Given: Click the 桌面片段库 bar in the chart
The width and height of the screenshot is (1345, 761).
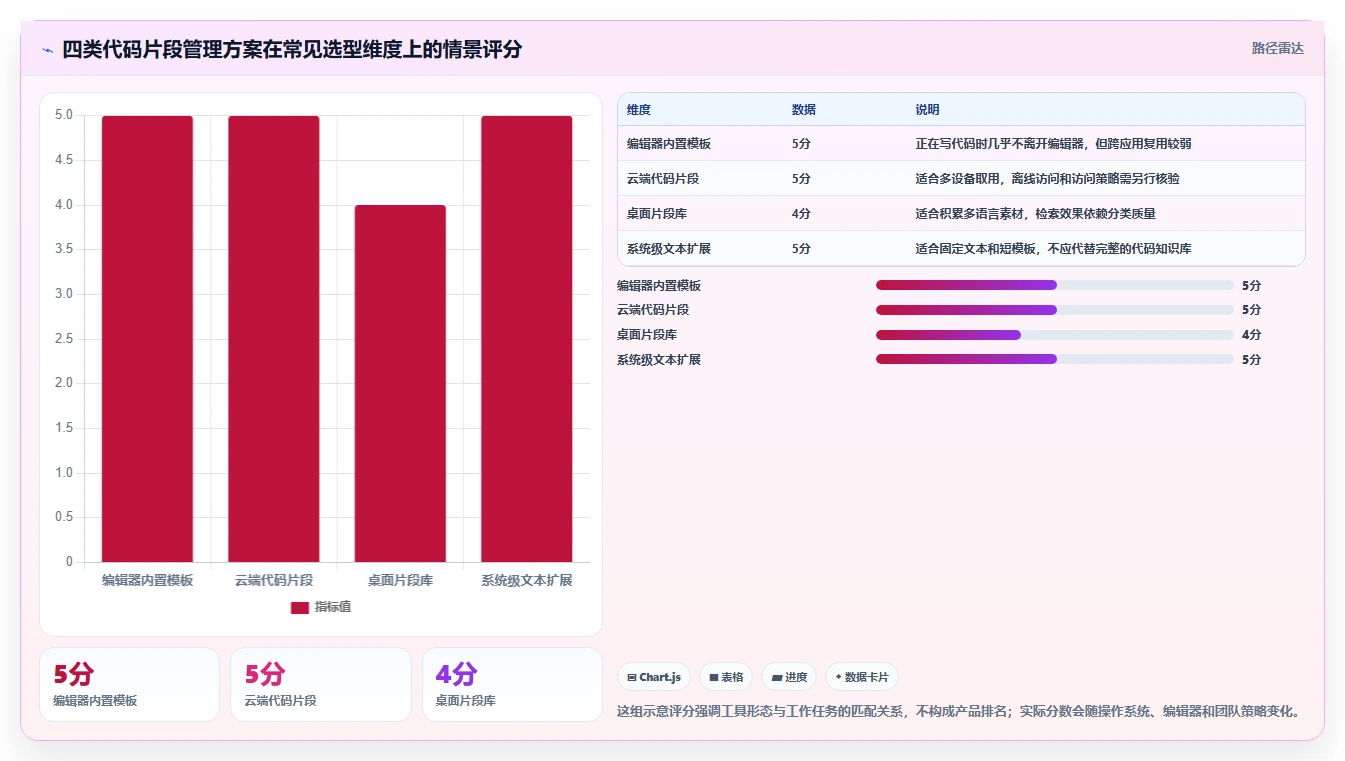Looking at the screenshot, I should pyautogui.click(x=400, y=384).
